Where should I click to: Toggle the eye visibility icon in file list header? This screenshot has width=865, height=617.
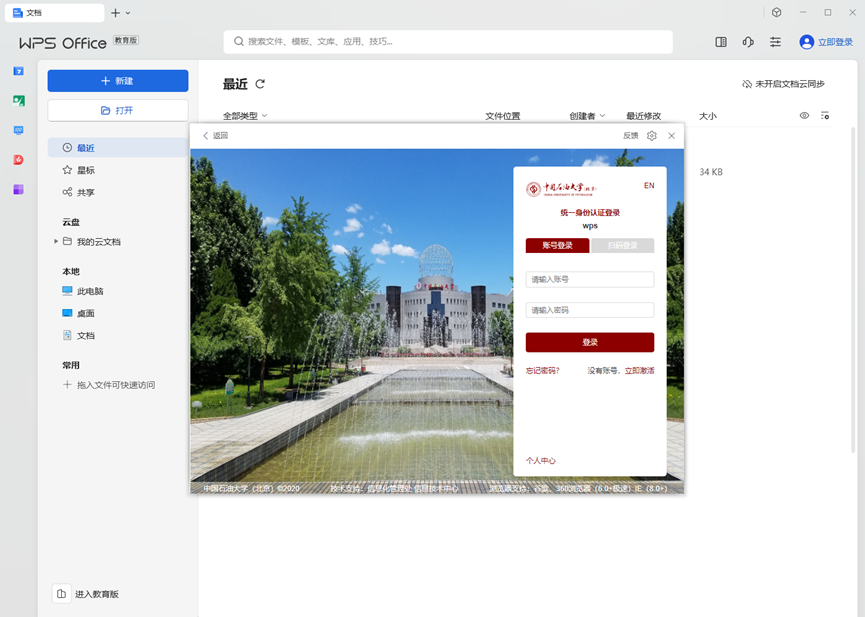[804, 116]
